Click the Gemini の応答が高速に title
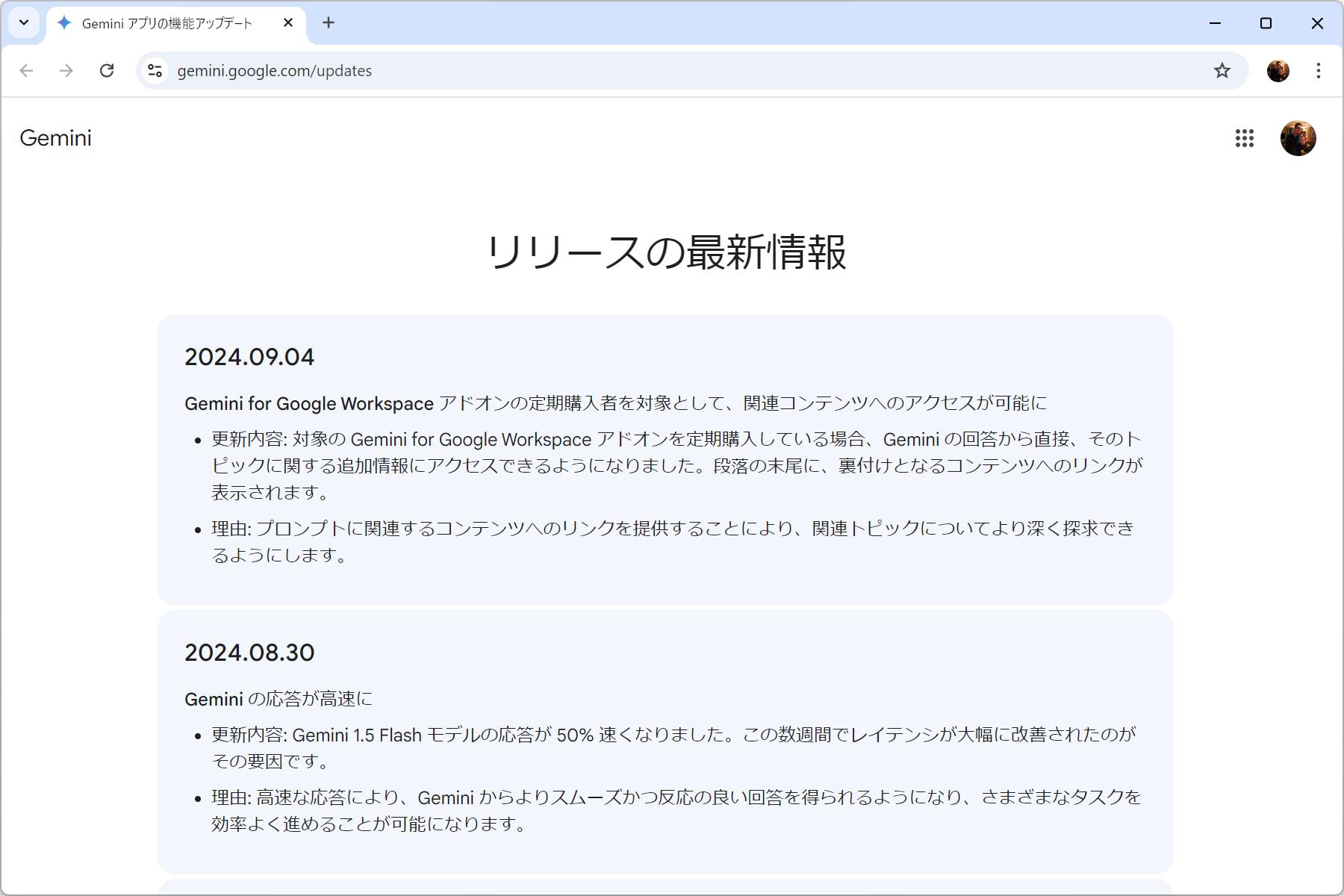Viewport: 1344px width, 896px height. (279, 699)
